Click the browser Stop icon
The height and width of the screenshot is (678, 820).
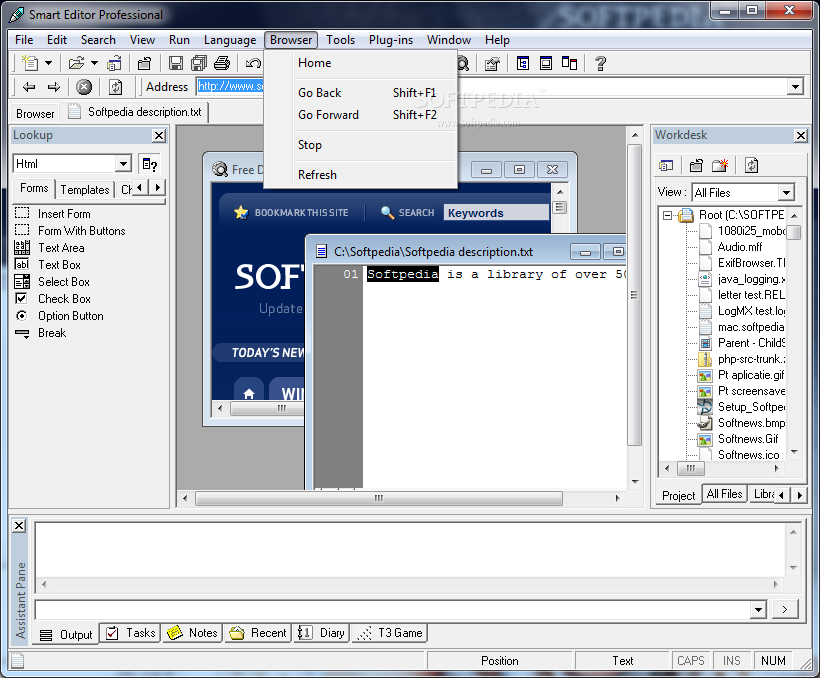[x=84, y=87]
